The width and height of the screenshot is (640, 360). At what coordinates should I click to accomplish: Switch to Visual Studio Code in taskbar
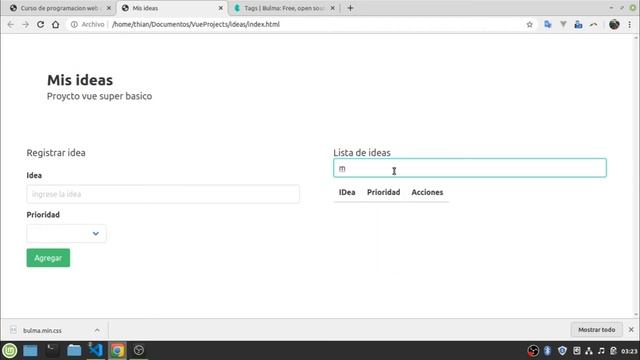(96, 350)
